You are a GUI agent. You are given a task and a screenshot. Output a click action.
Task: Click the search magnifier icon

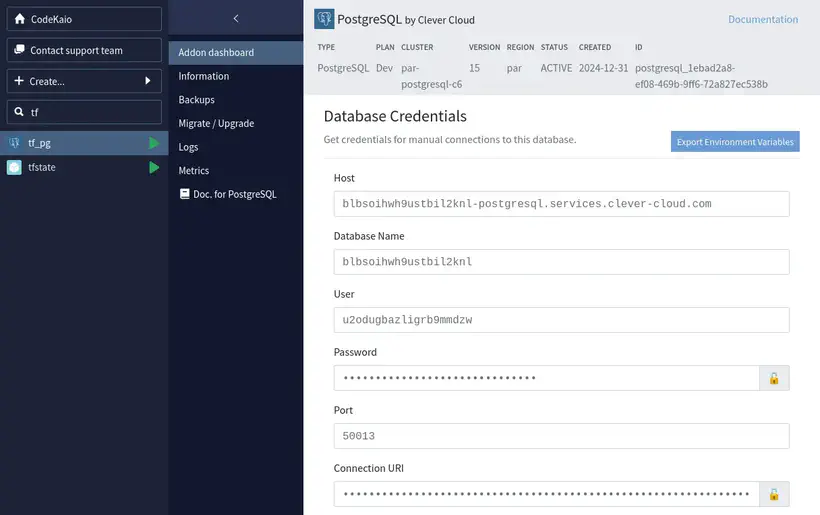[x=19, y=112]
